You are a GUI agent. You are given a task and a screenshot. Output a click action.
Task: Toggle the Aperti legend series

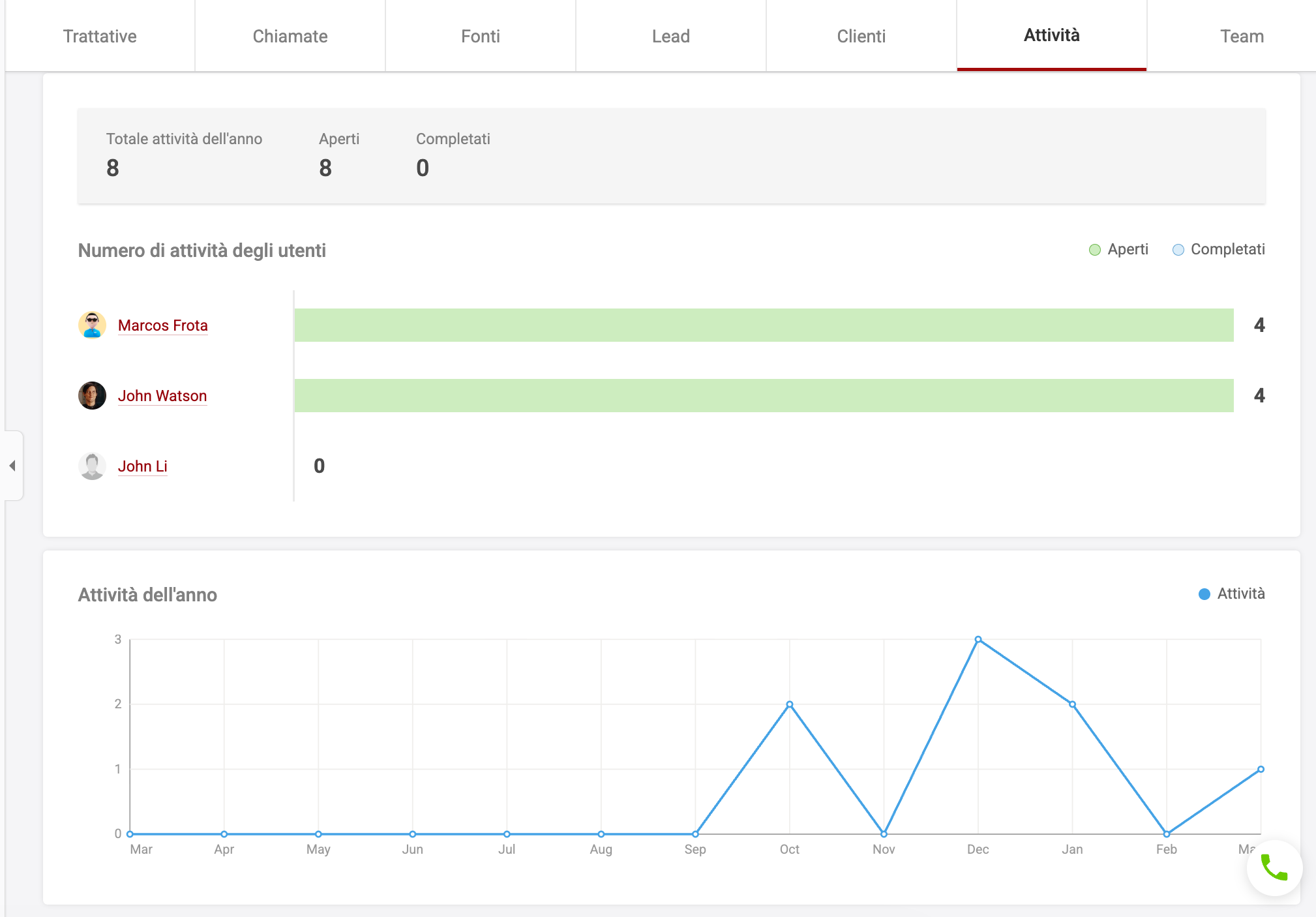(1118, 249)
